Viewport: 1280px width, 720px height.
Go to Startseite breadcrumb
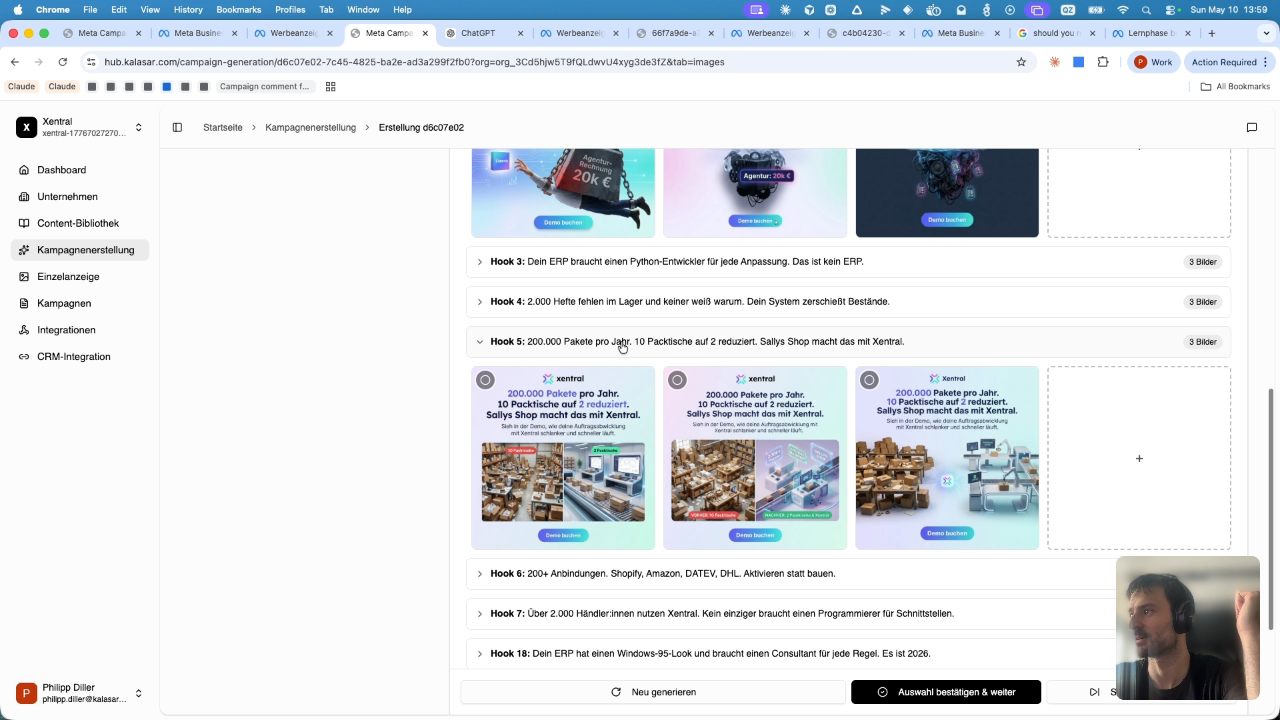[223, 128]
